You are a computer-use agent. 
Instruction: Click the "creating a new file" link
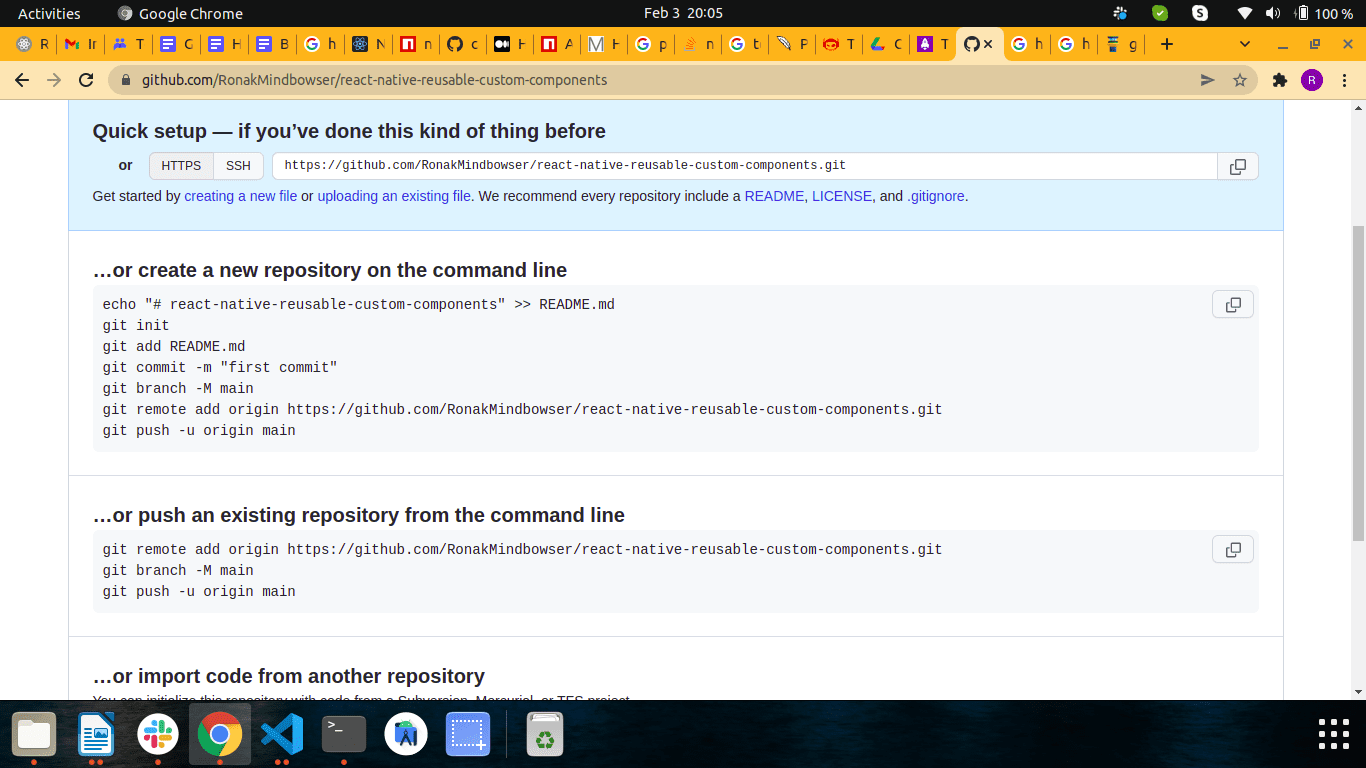(240, 196)
